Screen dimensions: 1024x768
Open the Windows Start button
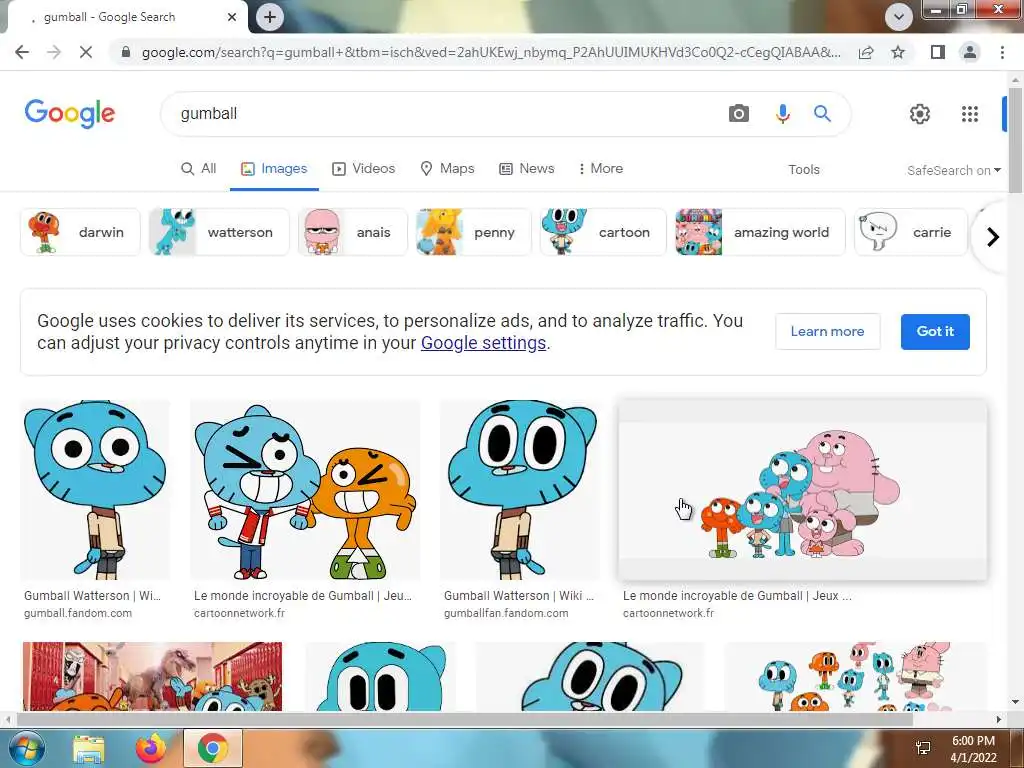pos(27,748)
